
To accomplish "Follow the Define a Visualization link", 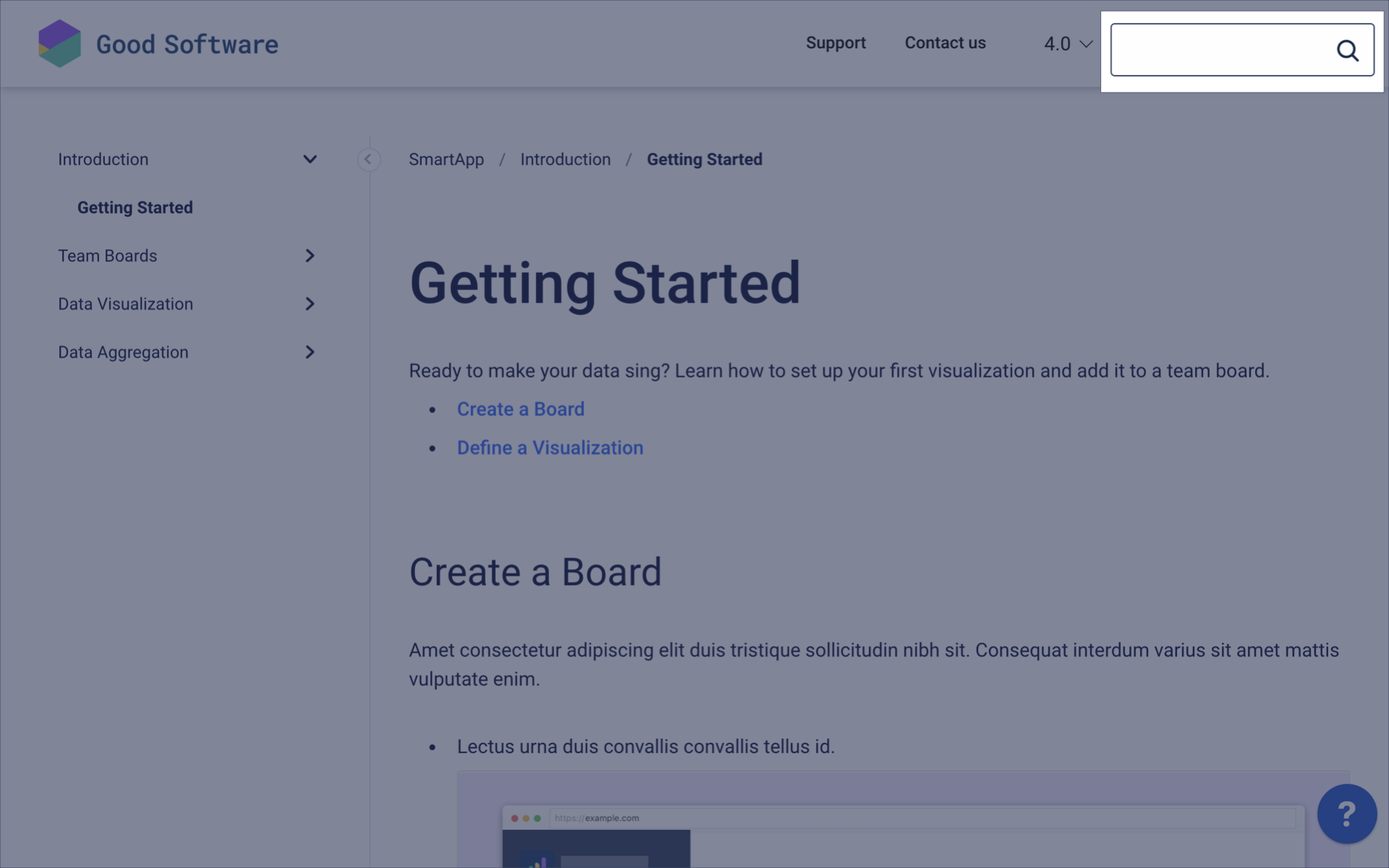I will 550,448.
